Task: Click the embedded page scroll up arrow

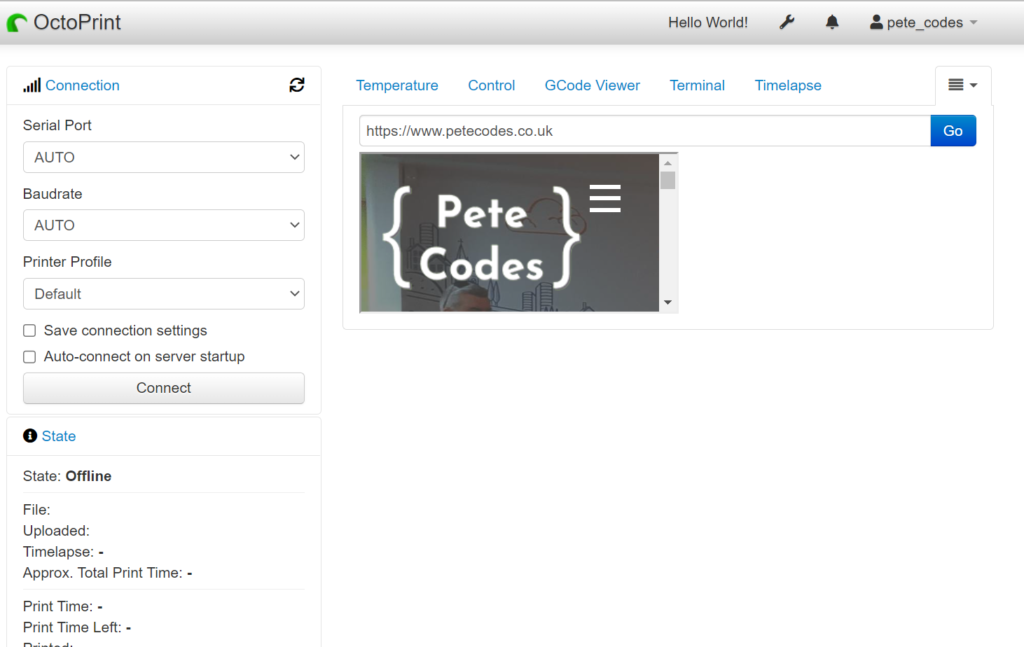Action: (667, 163)
